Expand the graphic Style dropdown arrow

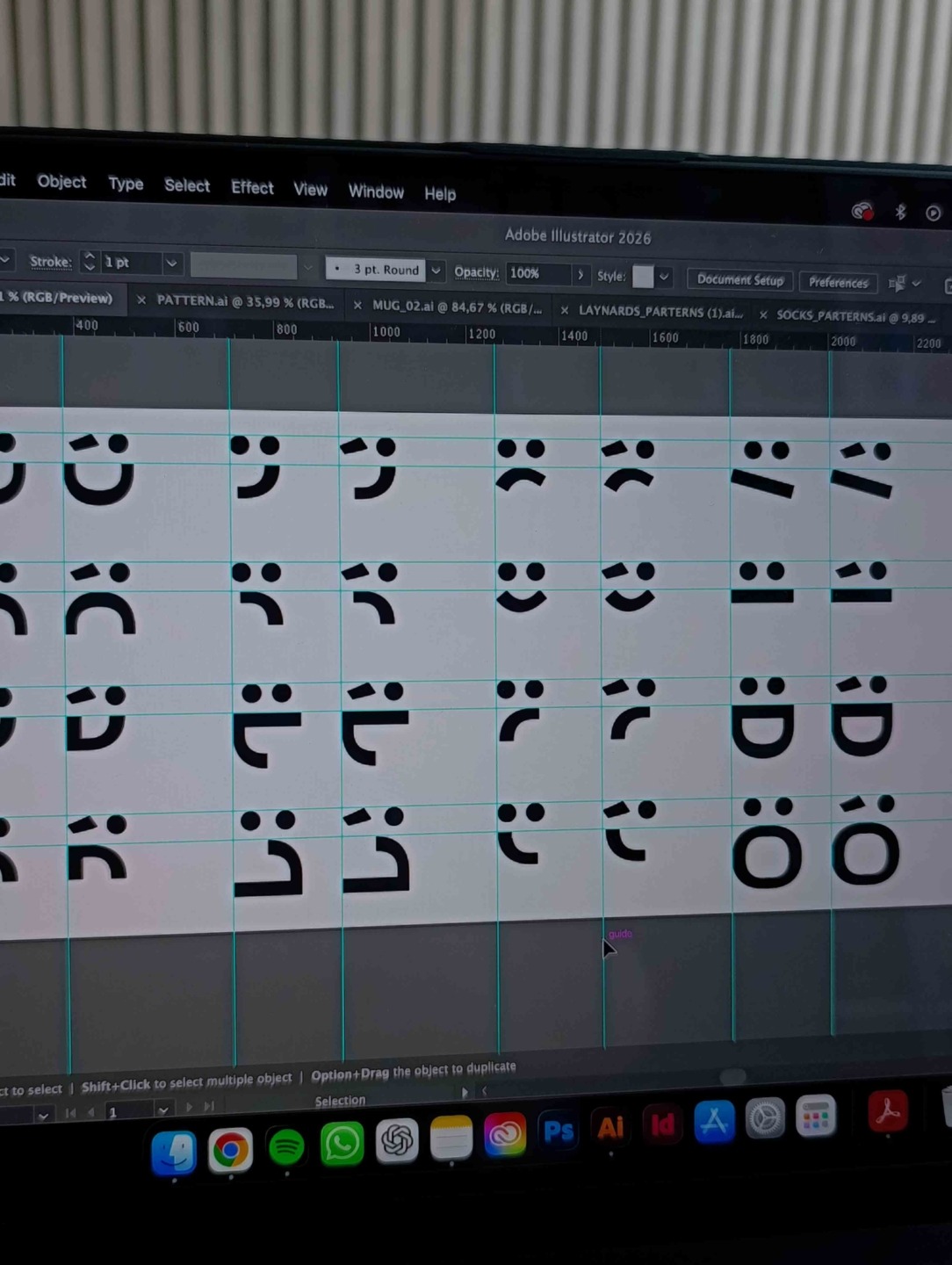tap(665, 277)
